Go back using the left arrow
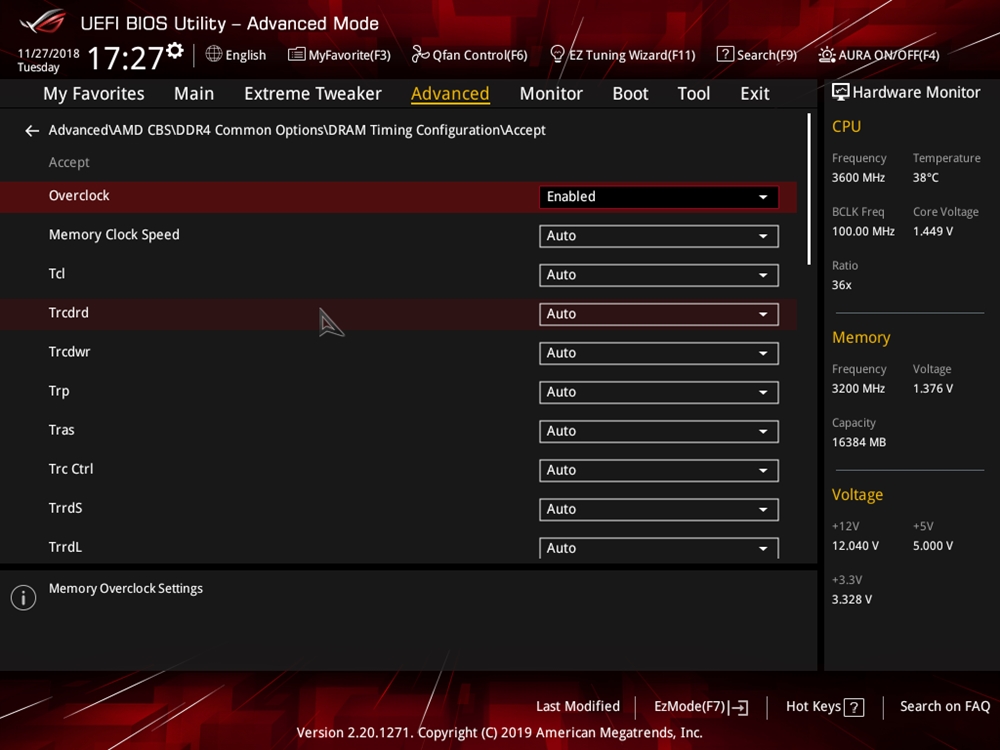This screenshot has height=750, width=1000. [32, 131]
